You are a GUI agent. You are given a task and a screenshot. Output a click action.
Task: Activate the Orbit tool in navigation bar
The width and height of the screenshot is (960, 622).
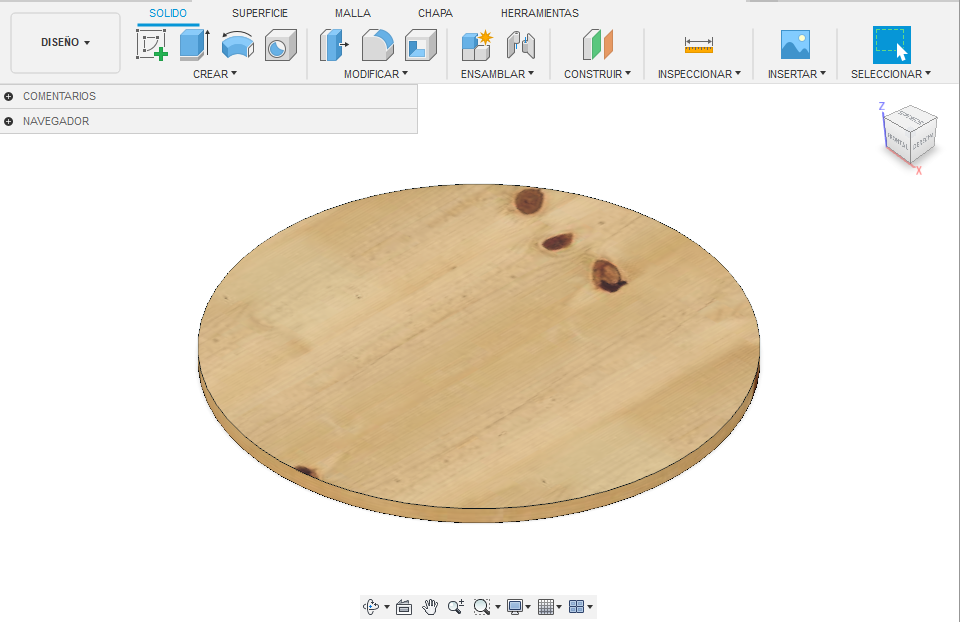(370, 606)
